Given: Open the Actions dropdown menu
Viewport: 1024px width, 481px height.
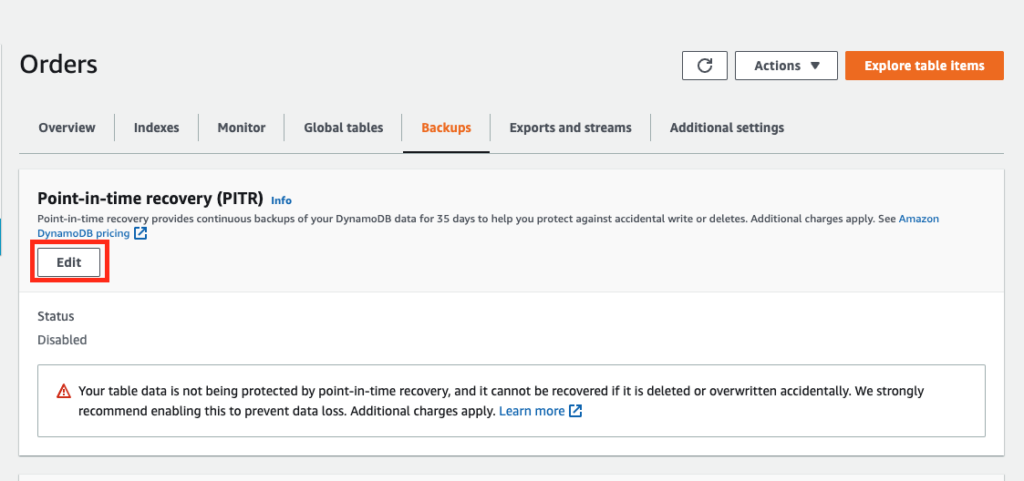Looking at the screenshot, I should (786, 66).
